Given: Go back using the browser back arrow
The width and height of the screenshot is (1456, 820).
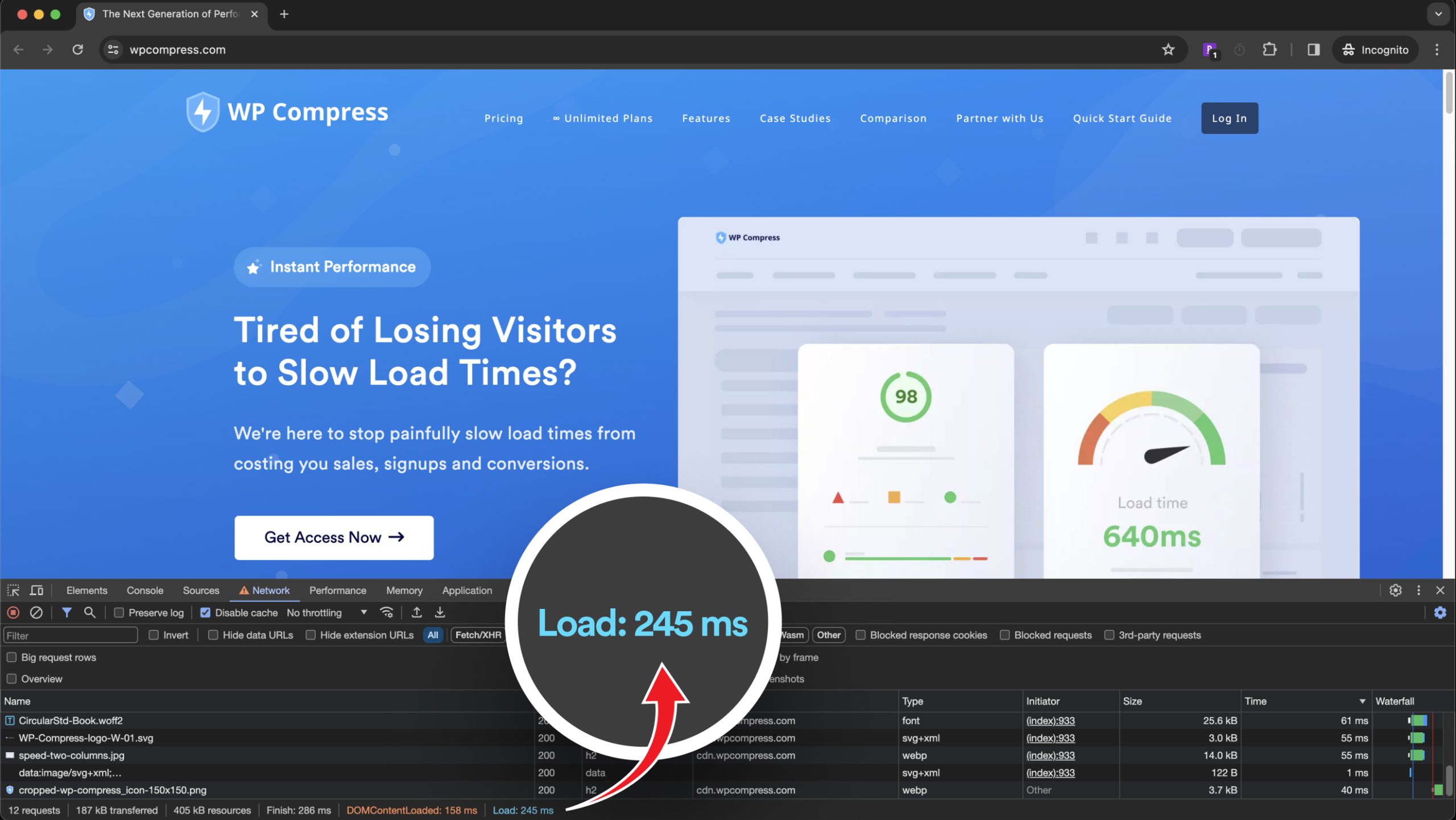Looking at the screenshot, I should (18, 50).
